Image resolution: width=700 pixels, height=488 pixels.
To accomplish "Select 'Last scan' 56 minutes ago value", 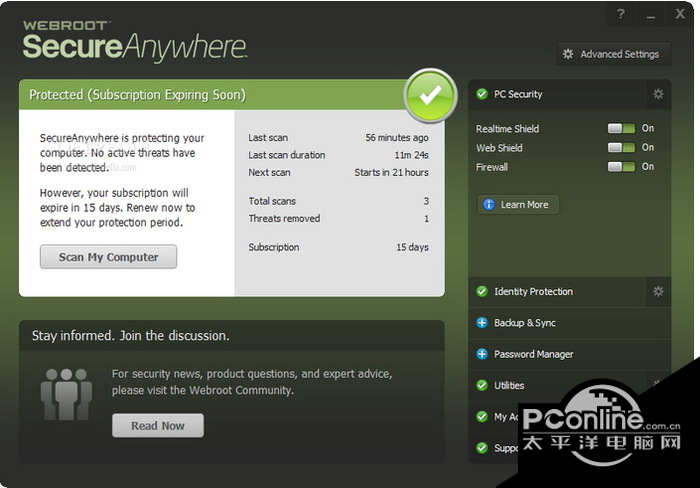I will click(x=396, y=138).
